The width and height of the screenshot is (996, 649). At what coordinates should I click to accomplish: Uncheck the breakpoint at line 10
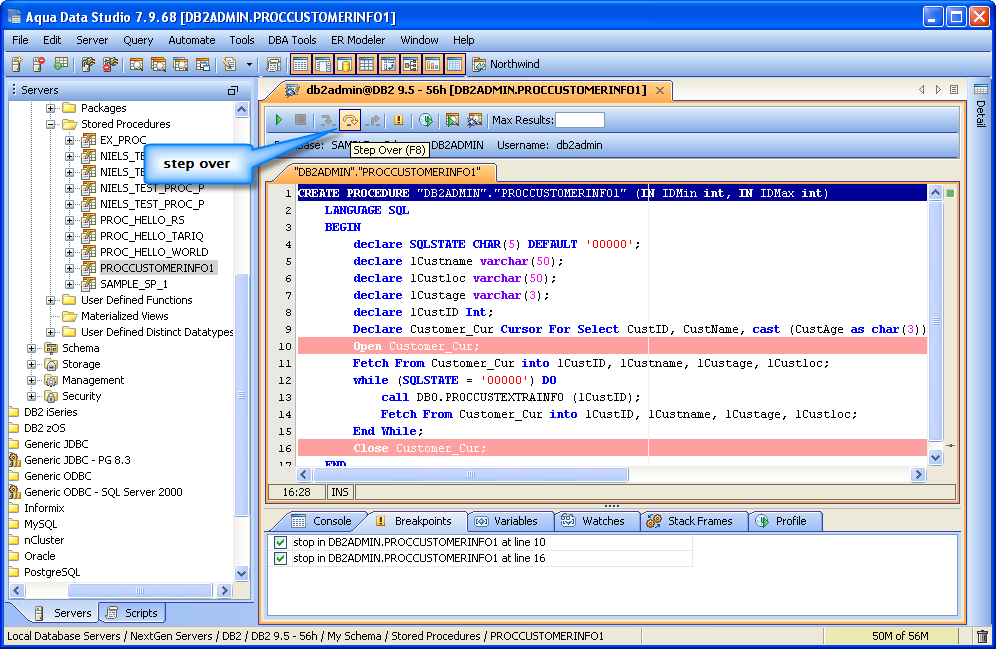coord(281,542)
